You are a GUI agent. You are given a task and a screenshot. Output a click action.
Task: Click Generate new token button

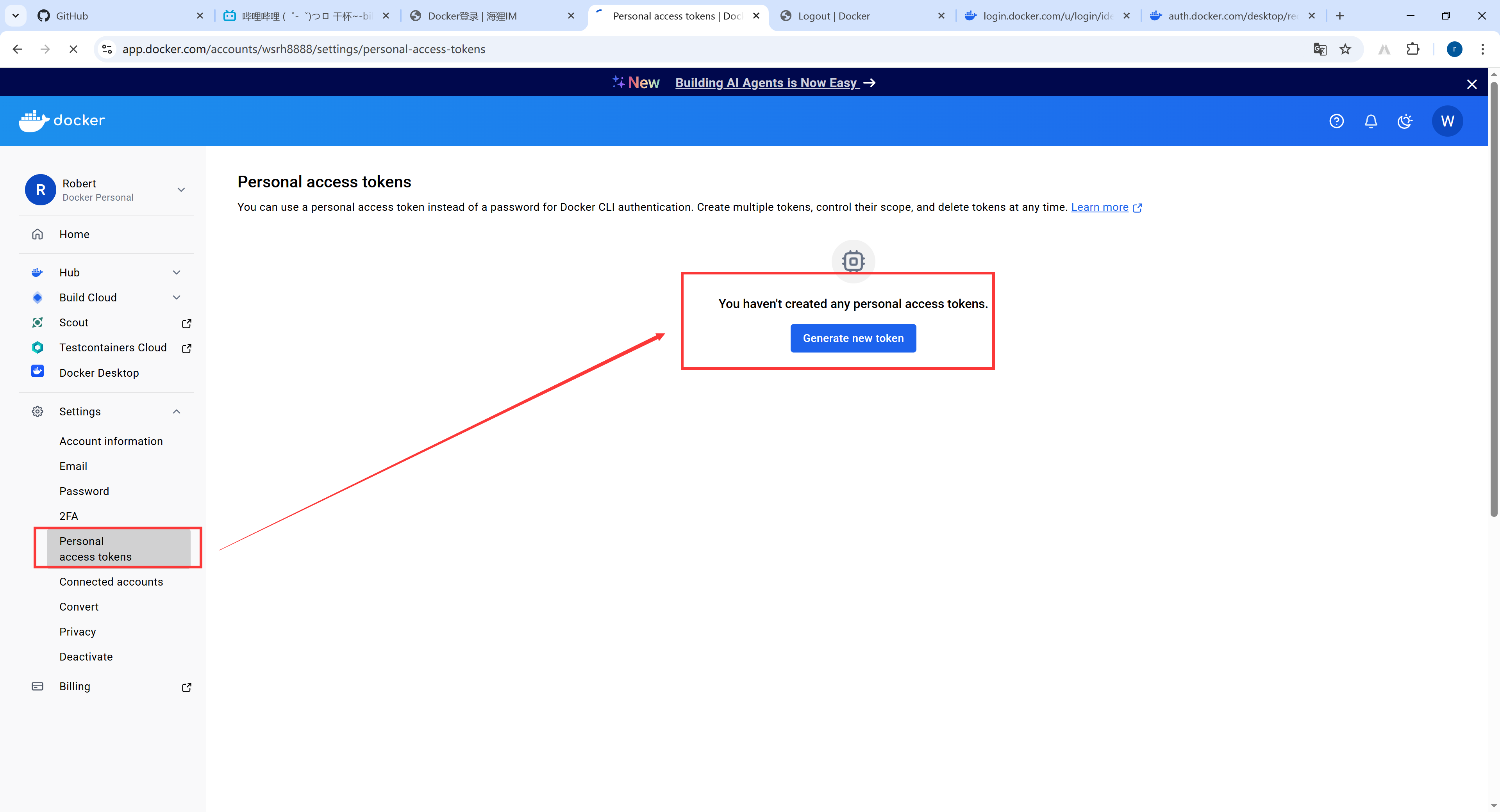852,338
